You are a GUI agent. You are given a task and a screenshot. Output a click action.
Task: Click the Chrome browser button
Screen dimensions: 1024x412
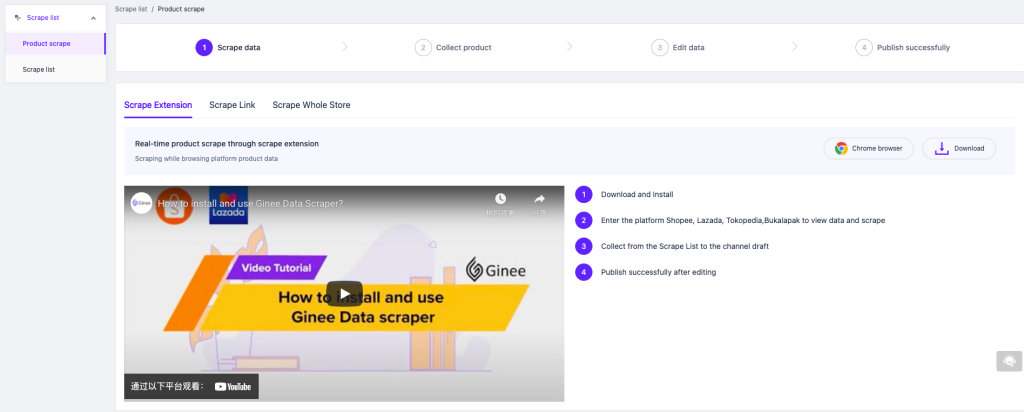pos(868,148)
